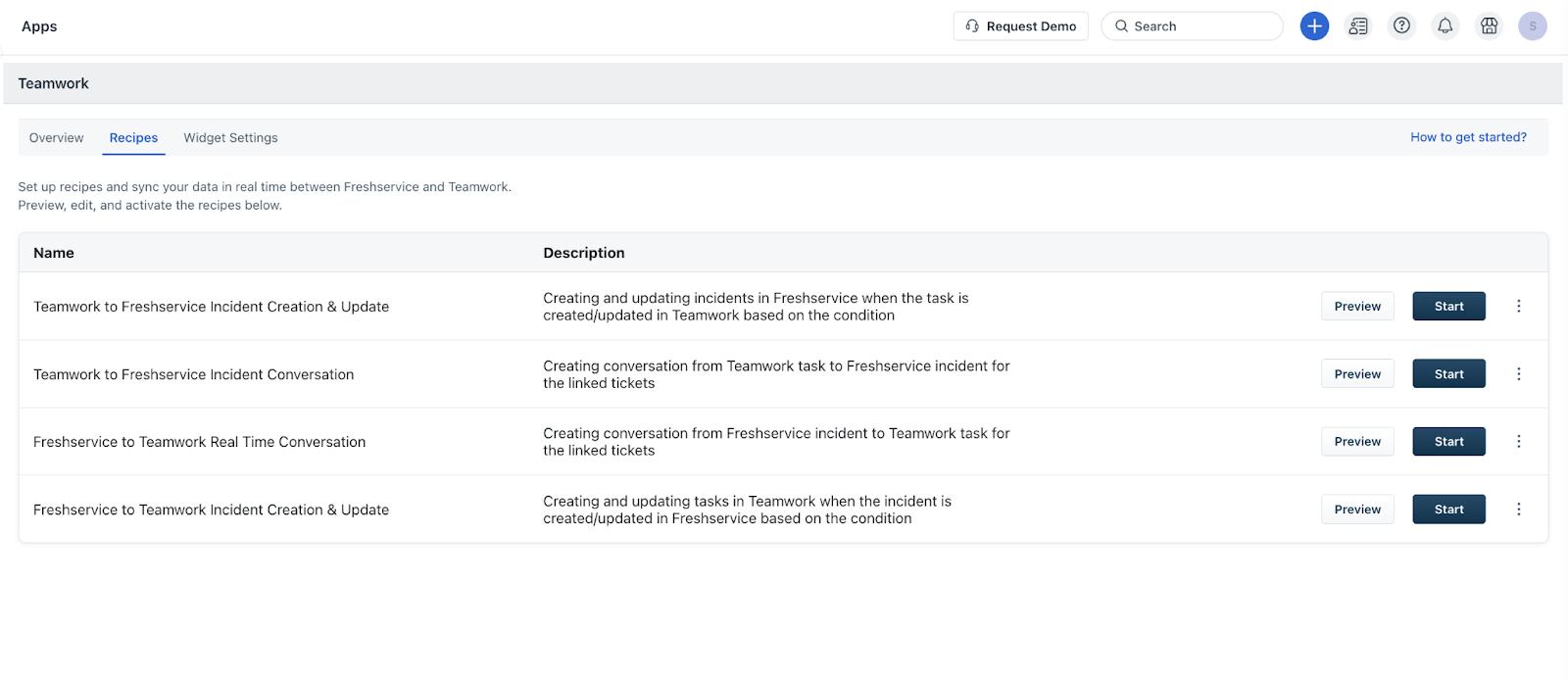Start Freshservice to Teamwork Real Time Conversation recipe
This screenshot has height=681, width=1568.
[x=1448, y=442]
